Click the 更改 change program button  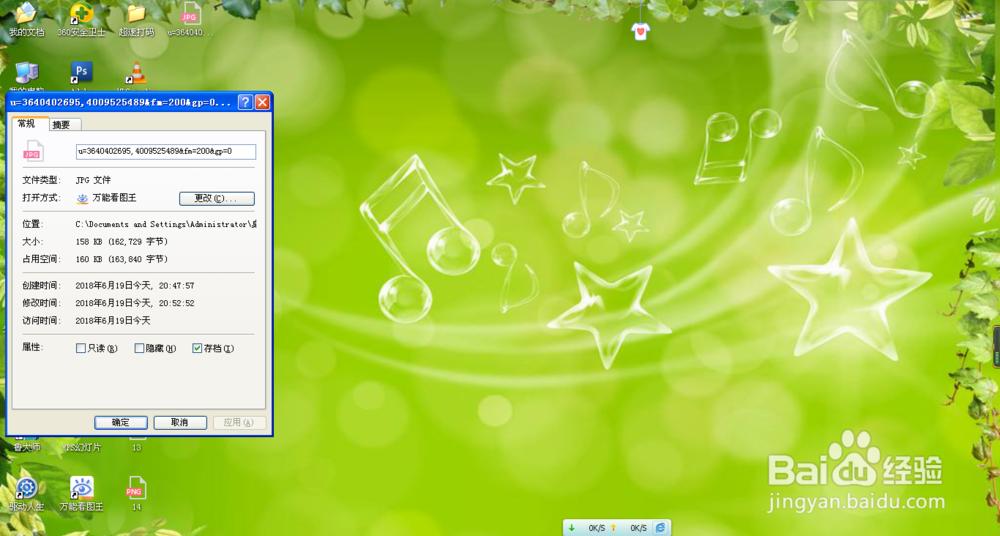point(217,198)
